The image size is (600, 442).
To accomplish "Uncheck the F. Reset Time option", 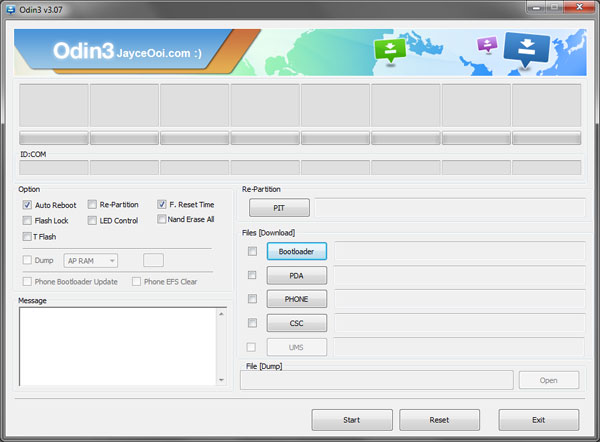I will pyautogui.click(x=161, y=204).
